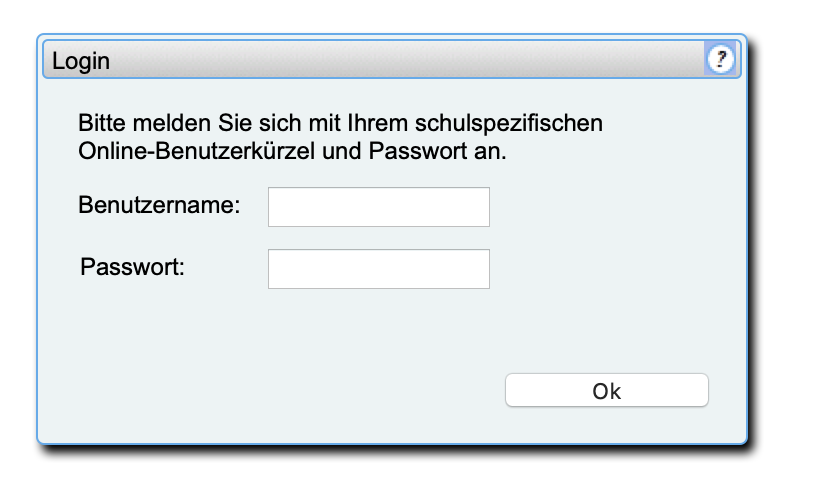Select the username entry box
828x494 pixels.
tap(378, 207)
